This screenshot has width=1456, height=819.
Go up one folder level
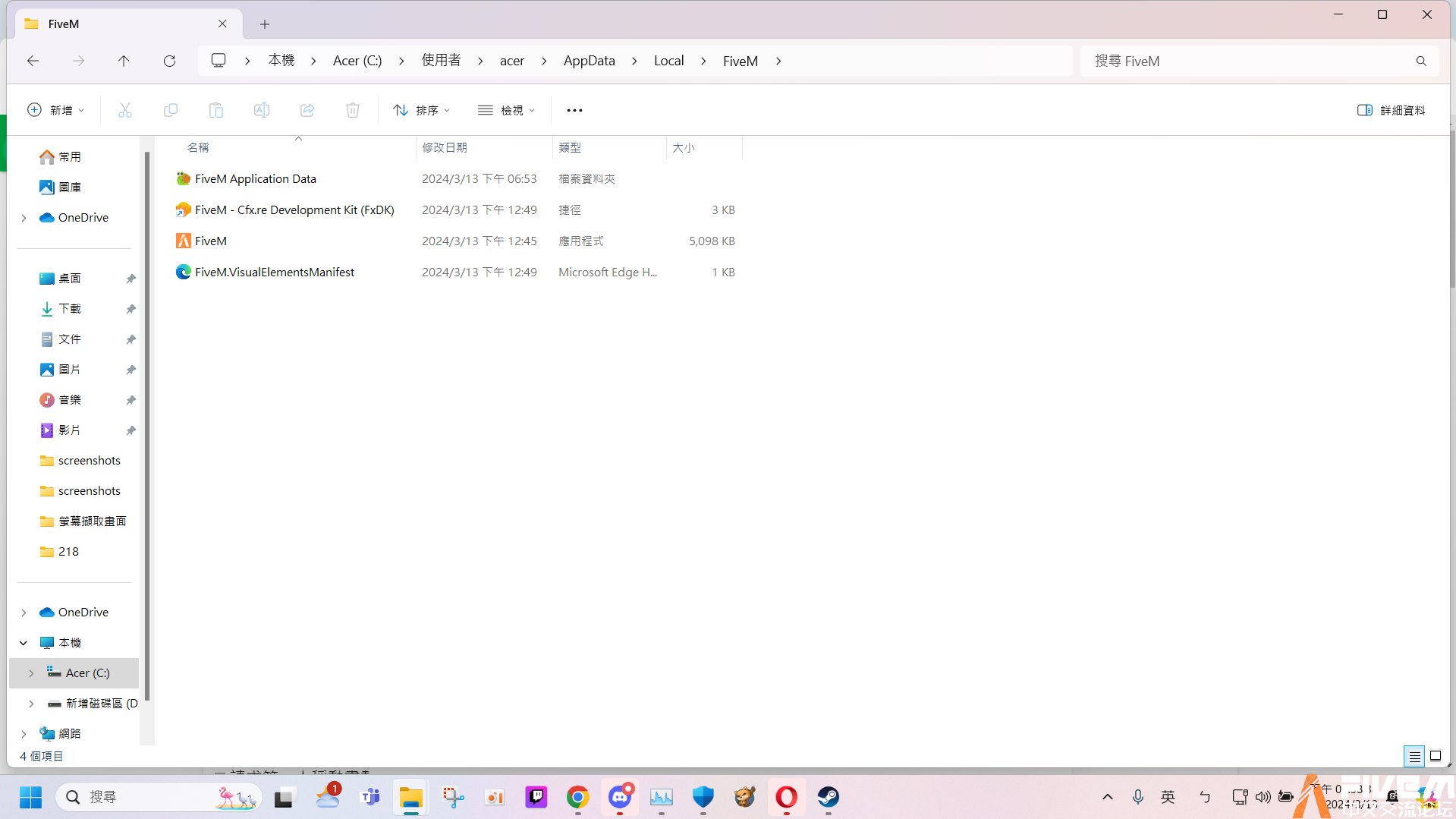[x=124, y=61]
